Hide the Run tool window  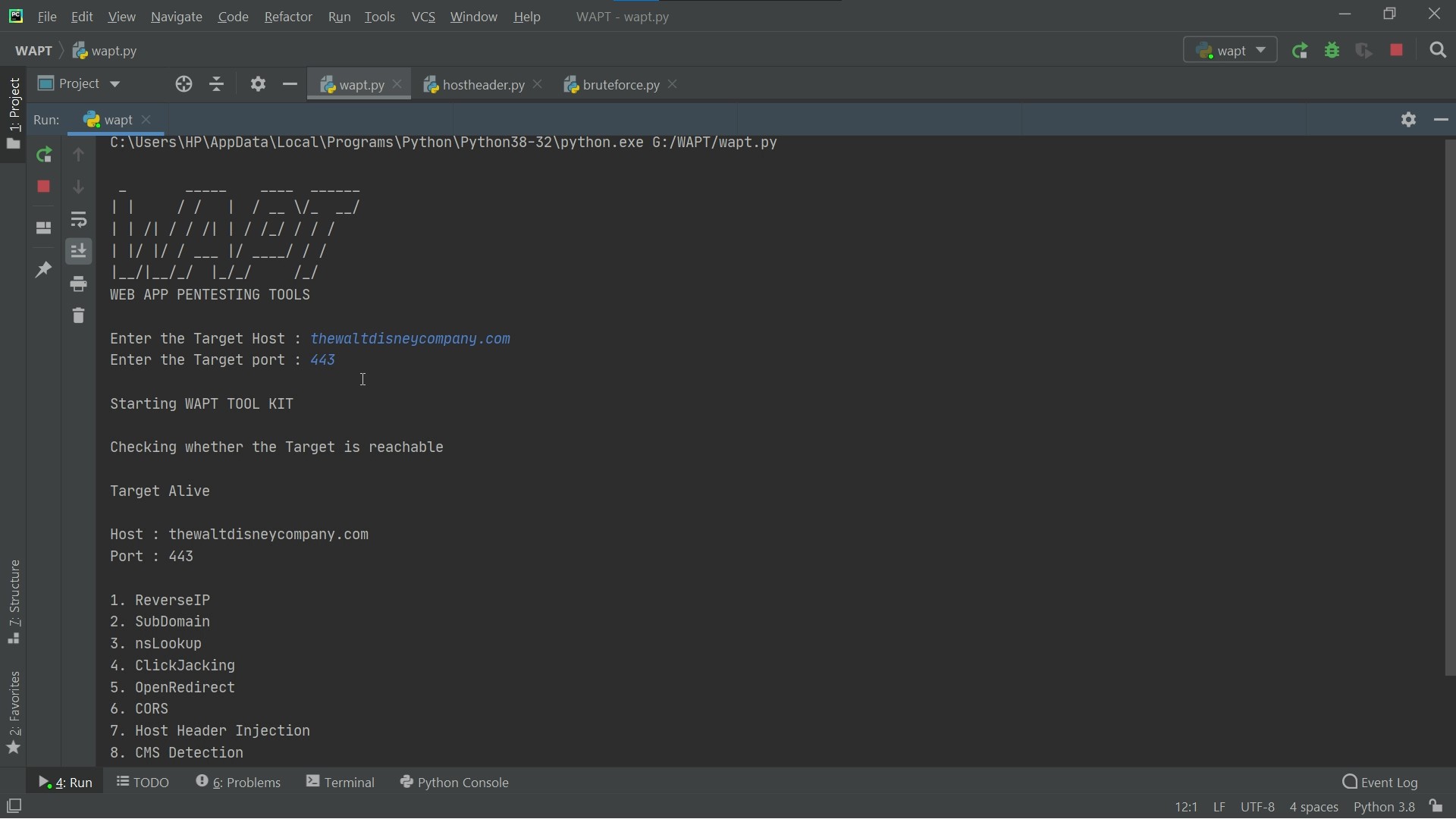click(1442, 120)
